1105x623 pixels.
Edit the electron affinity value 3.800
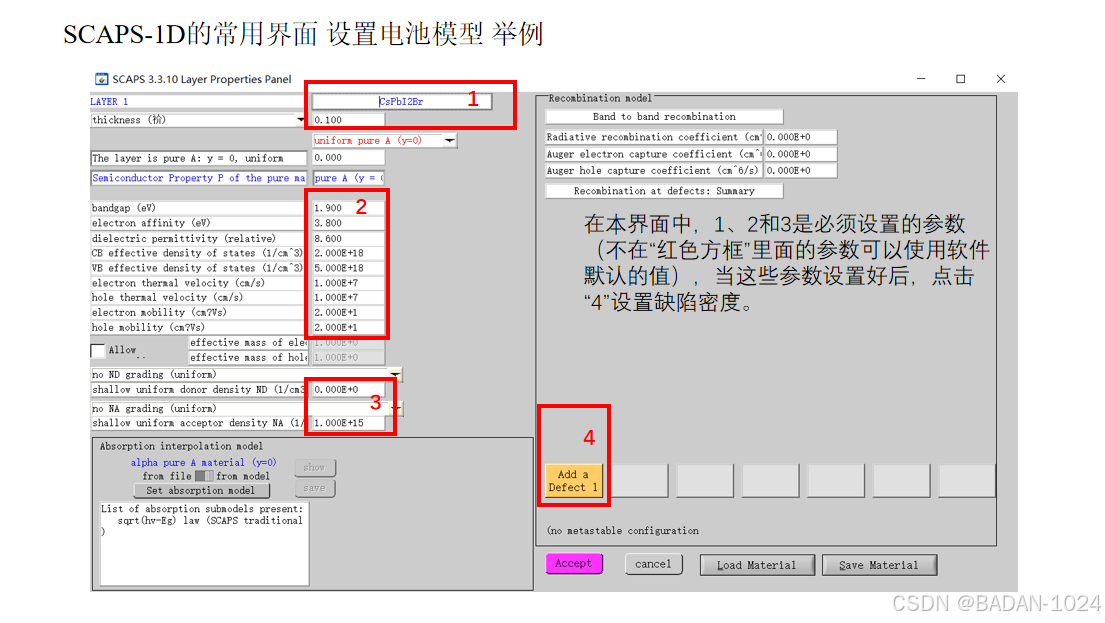tap(348, 223)
